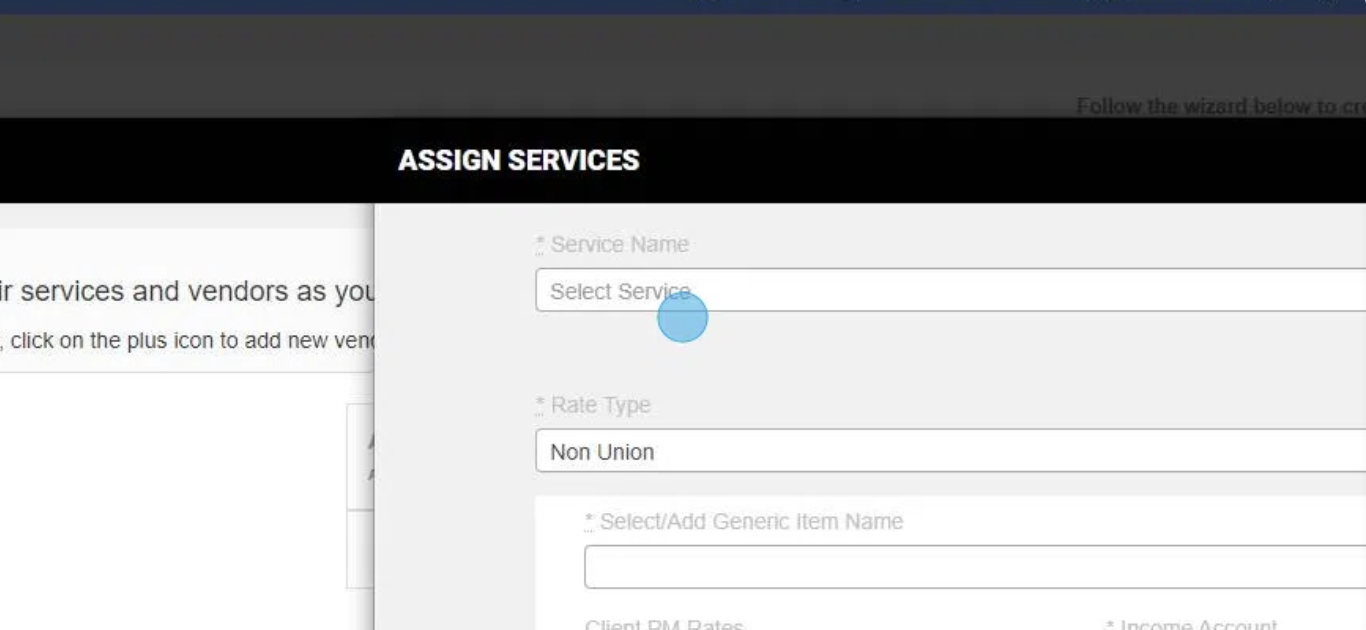Click the asterisk beside Generic Item Name

[589, 520]
